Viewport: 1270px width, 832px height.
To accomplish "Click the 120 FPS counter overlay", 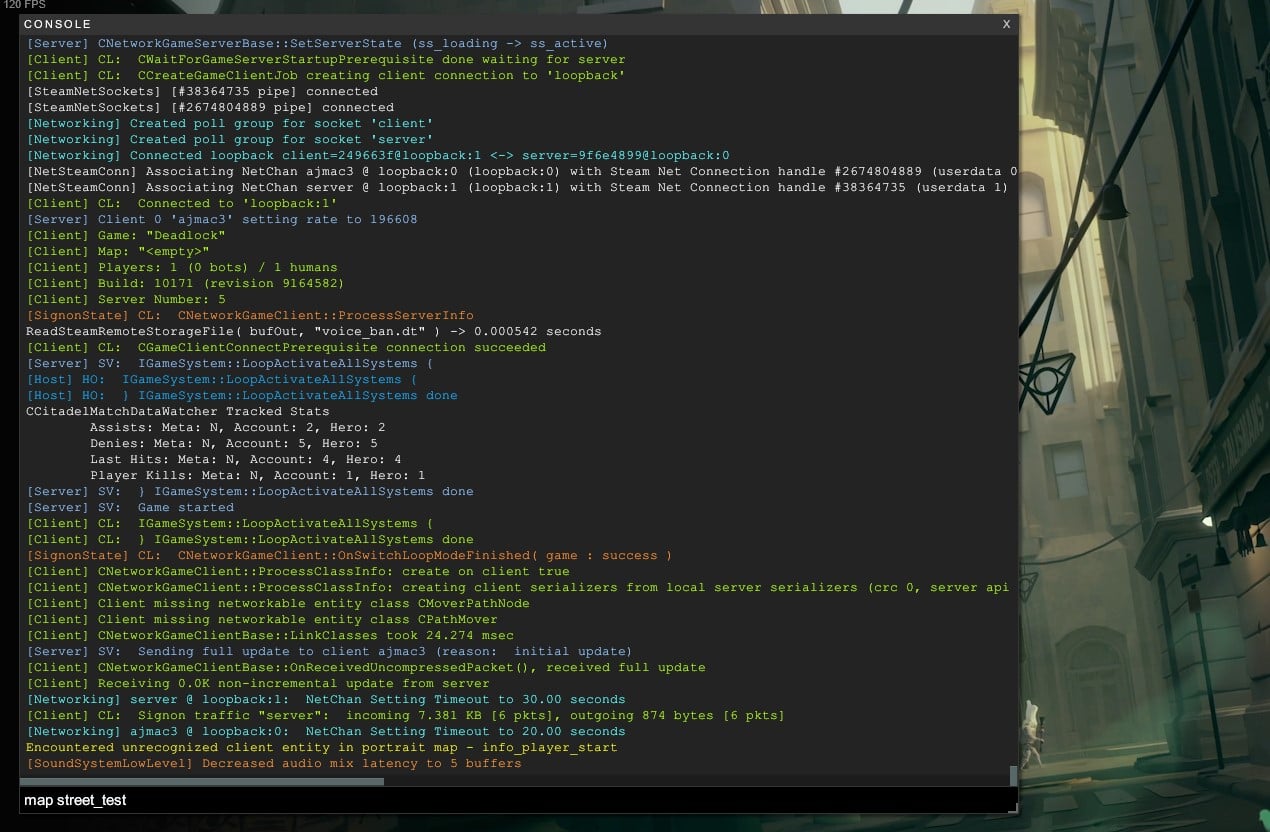I will pyautogui.click(x=25, y=5).
